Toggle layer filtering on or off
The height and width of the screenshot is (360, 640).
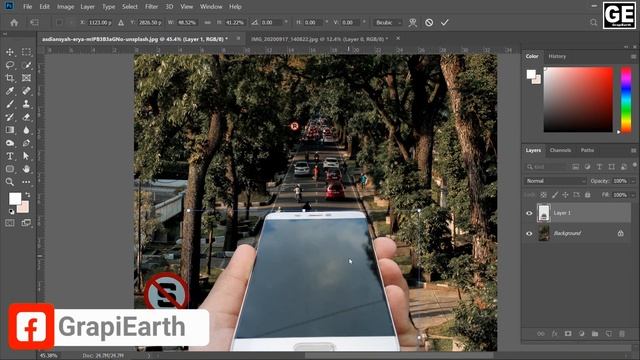click(x=635, y=164)
